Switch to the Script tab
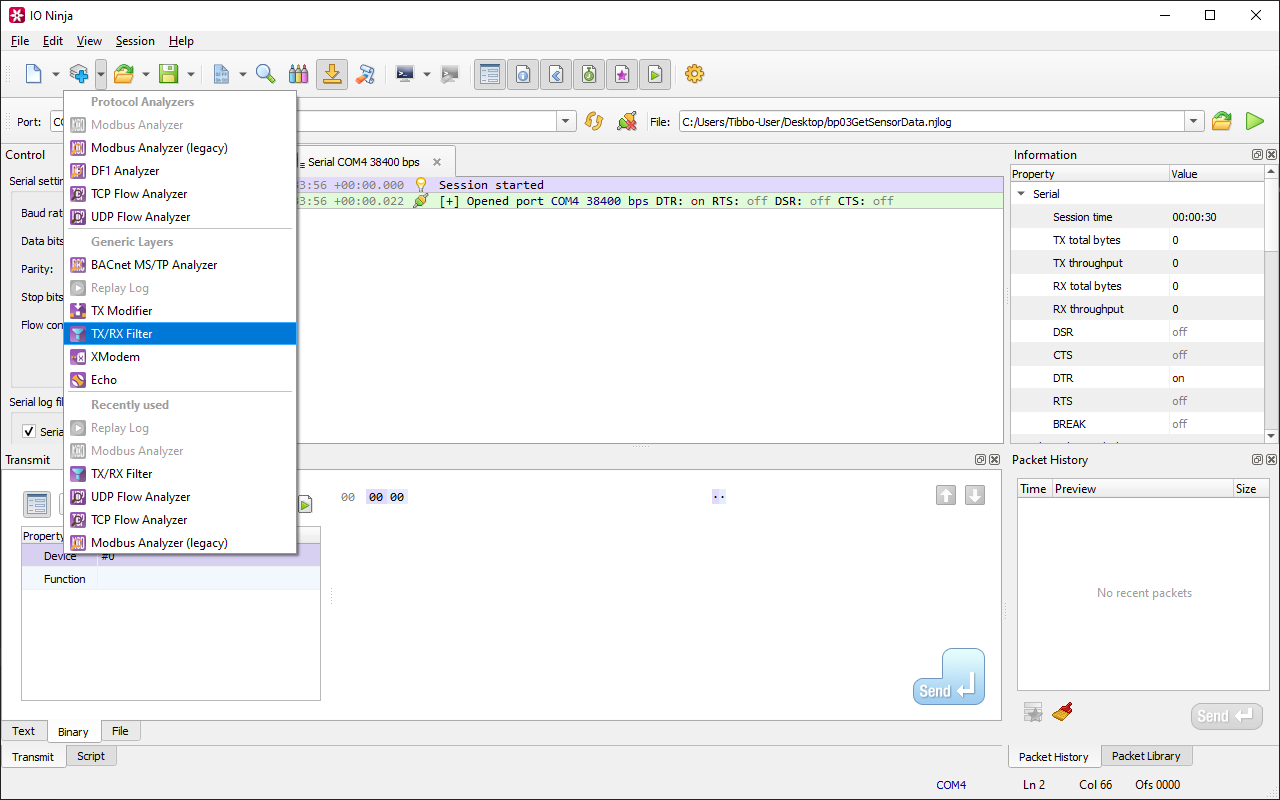1280x800 pixels. [91, 756]
